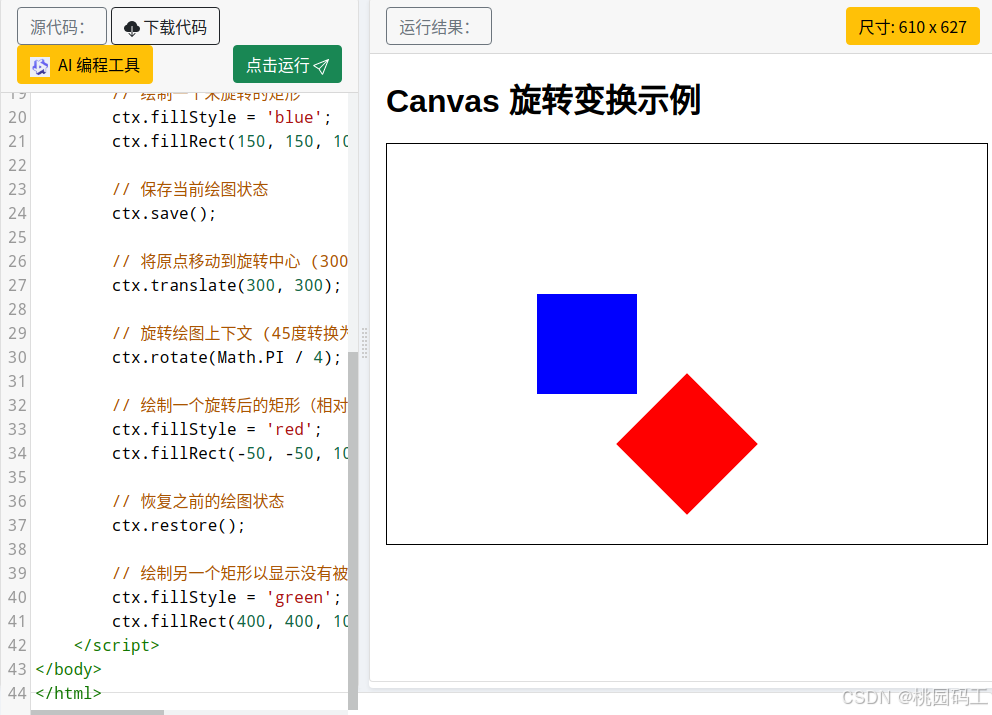Screen dimensions: 992x715
Task: Click the 下载代码 download button
Action: click(x=165, y=27)
